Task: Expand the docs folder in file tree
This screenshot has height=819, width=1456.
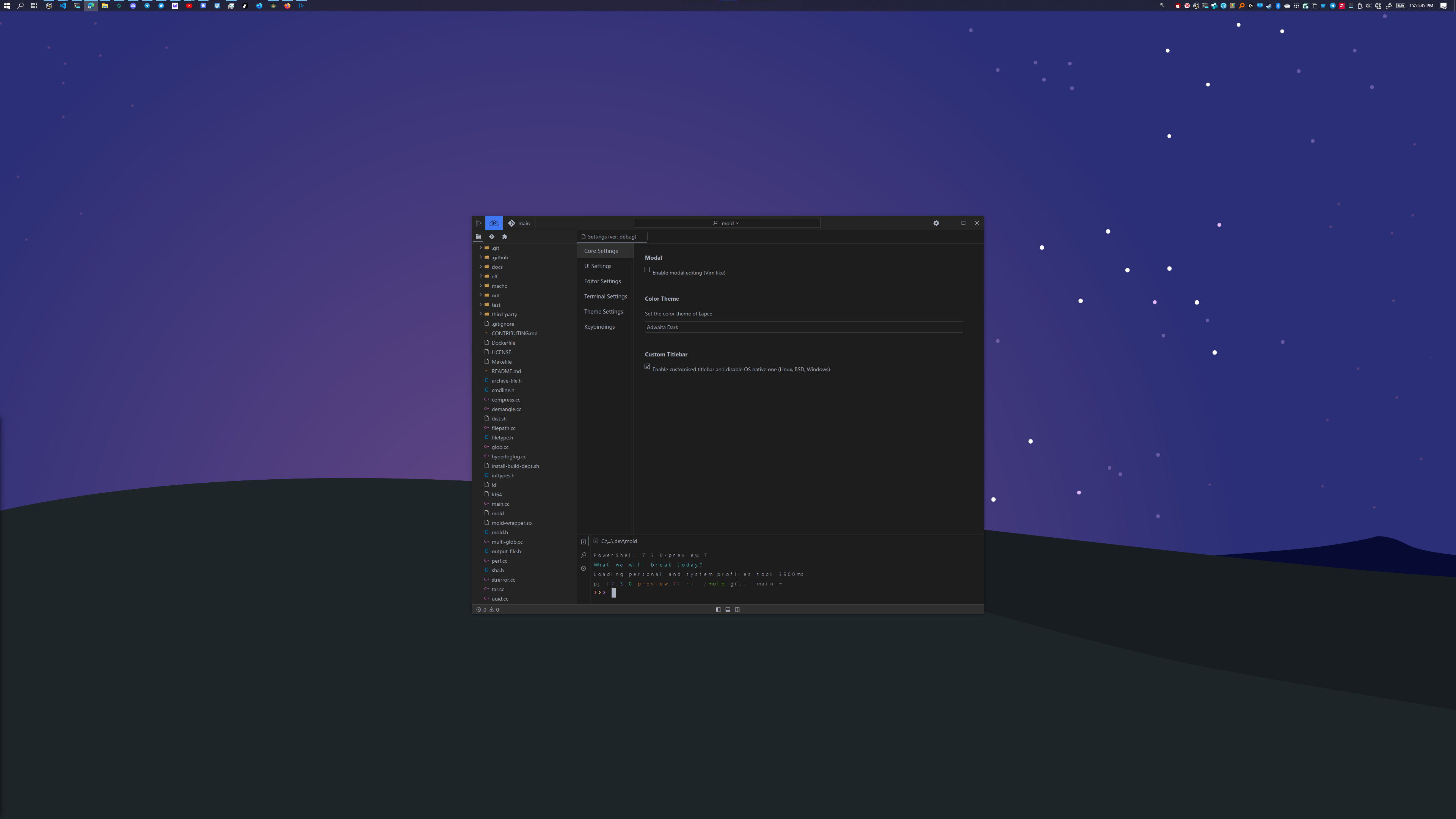Action: pos(497,267)
